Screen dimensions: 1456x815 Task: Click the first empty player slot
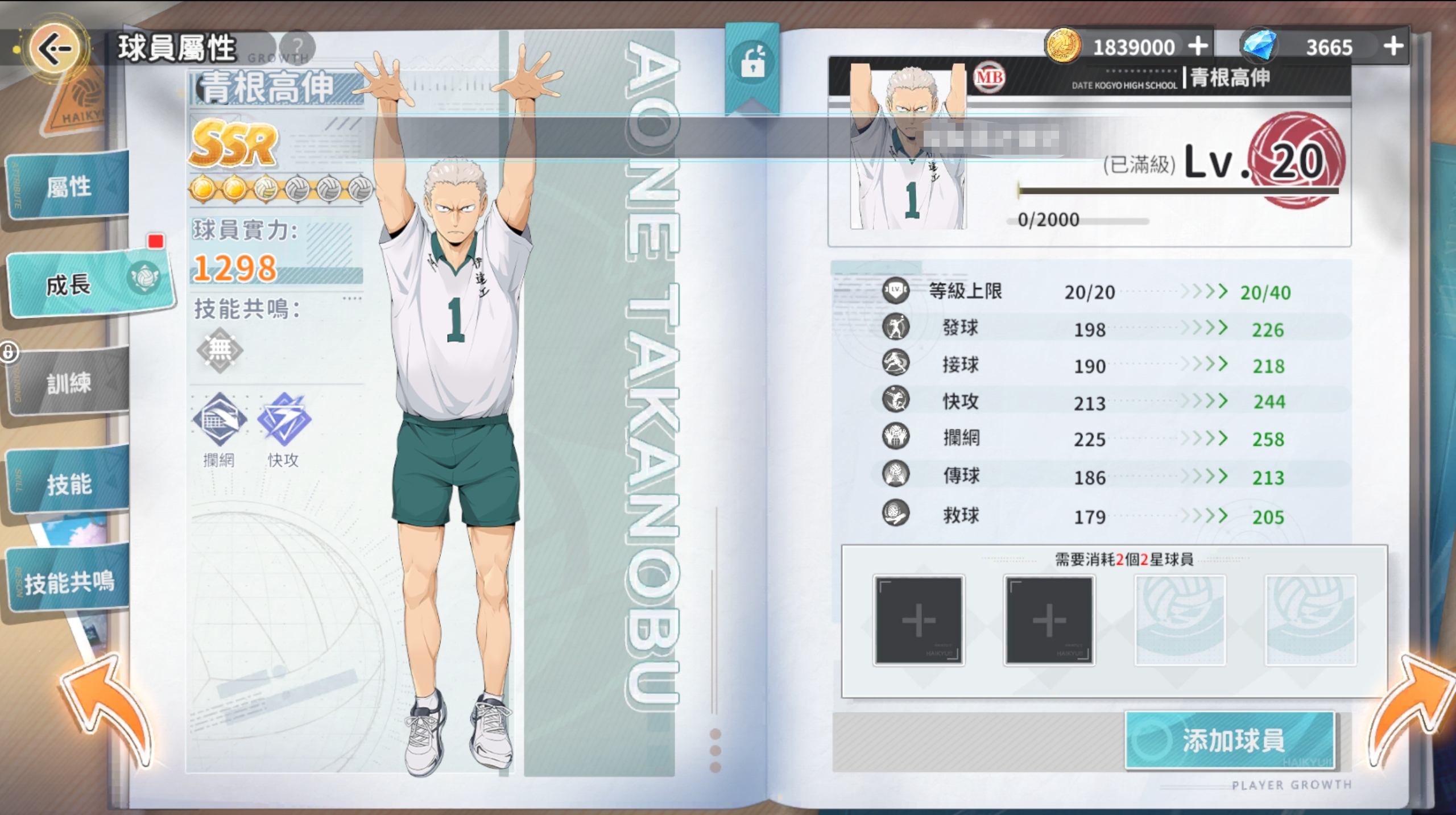pyautogui.click(x=918, y=620)
